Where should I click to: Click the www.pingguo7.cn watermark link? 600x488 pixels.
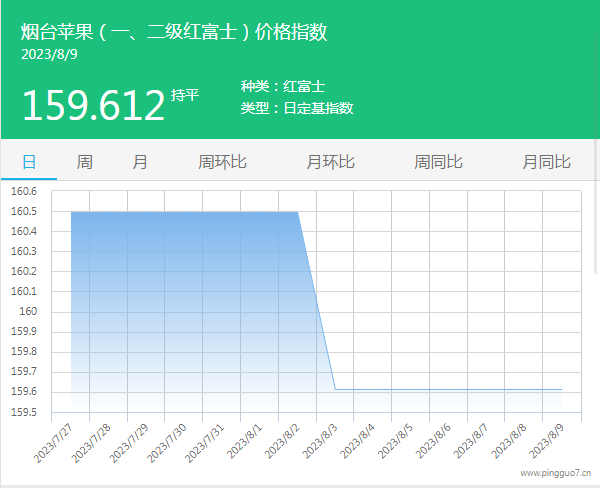(x=555, y=473)
